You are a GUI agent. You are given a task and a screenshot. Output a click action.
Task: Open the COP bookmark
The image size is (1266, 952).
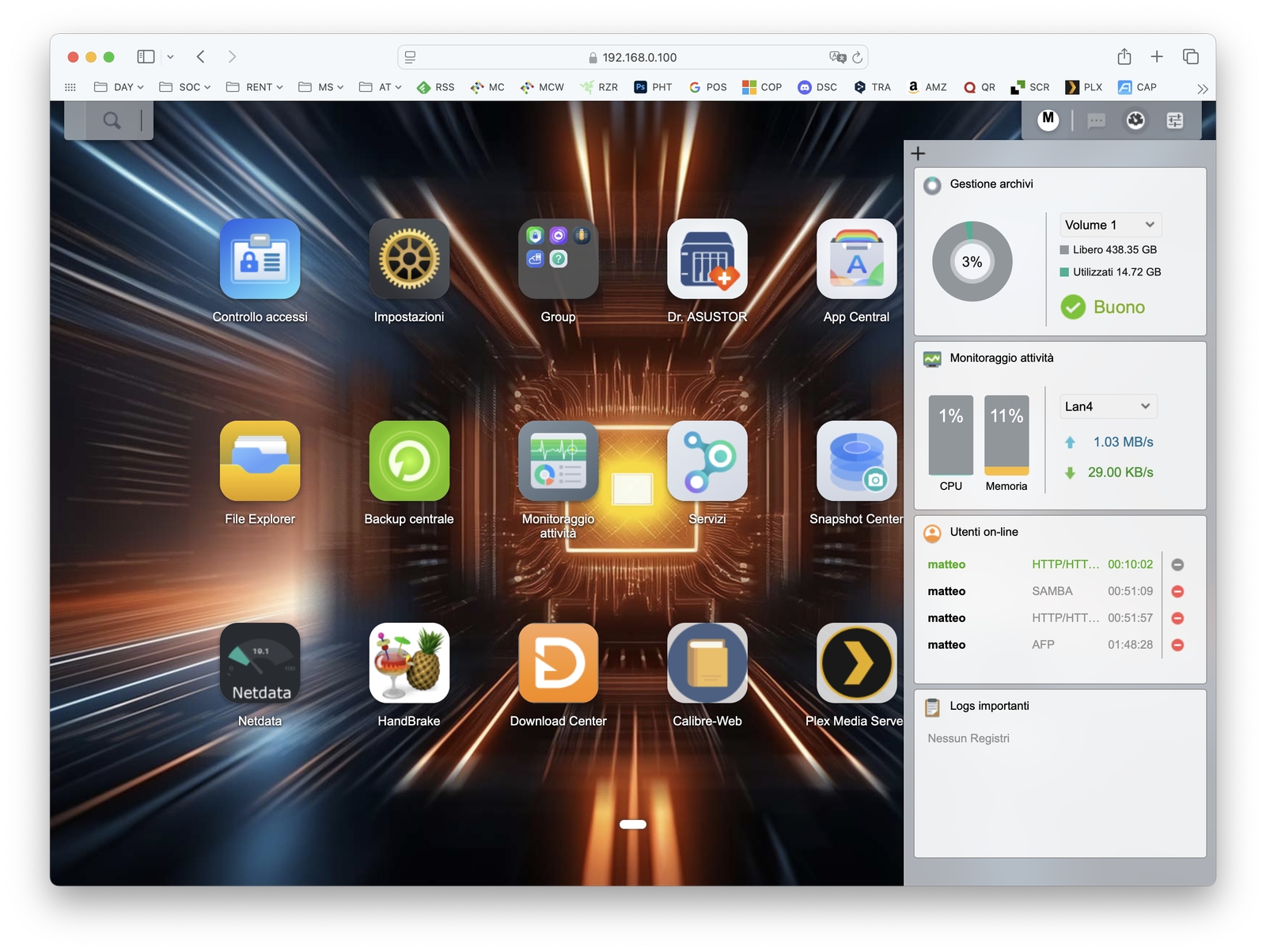762,87
